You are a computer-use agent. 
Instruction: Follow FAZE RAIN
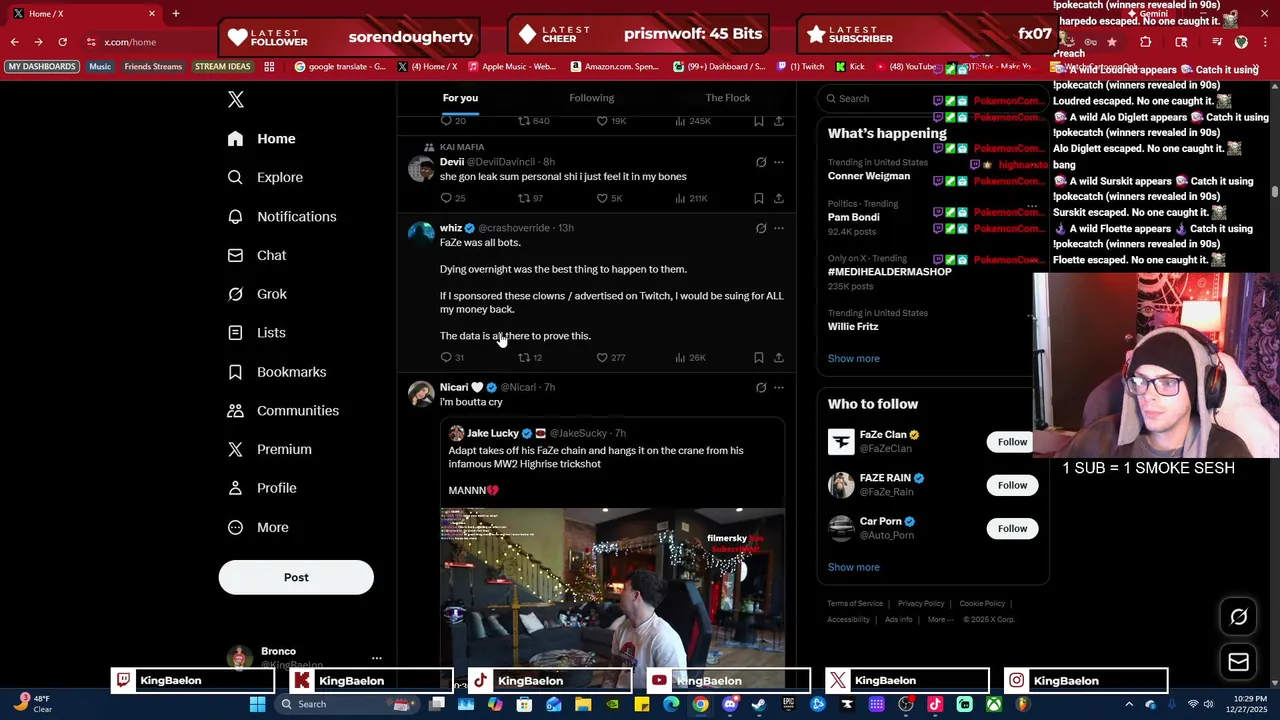point(1012,485)
